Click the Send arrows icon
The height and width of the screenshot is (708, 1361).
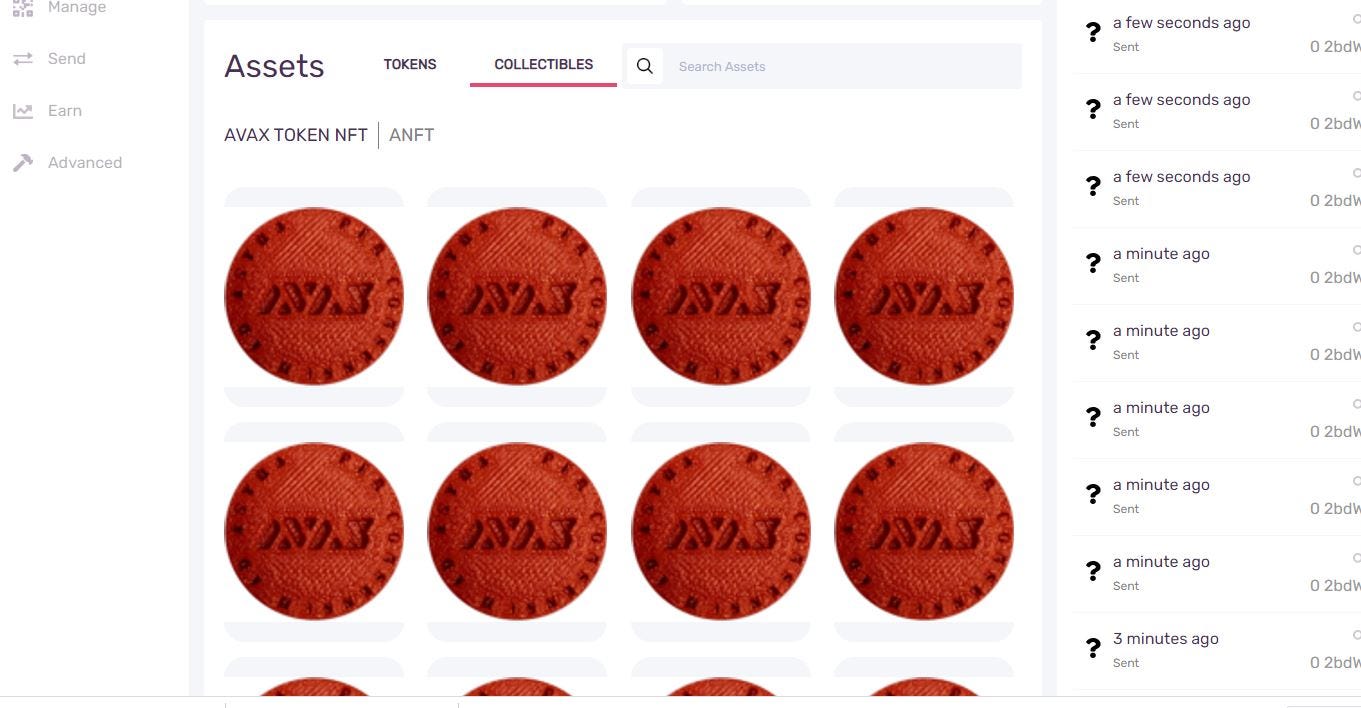click(x=22, y=59)
